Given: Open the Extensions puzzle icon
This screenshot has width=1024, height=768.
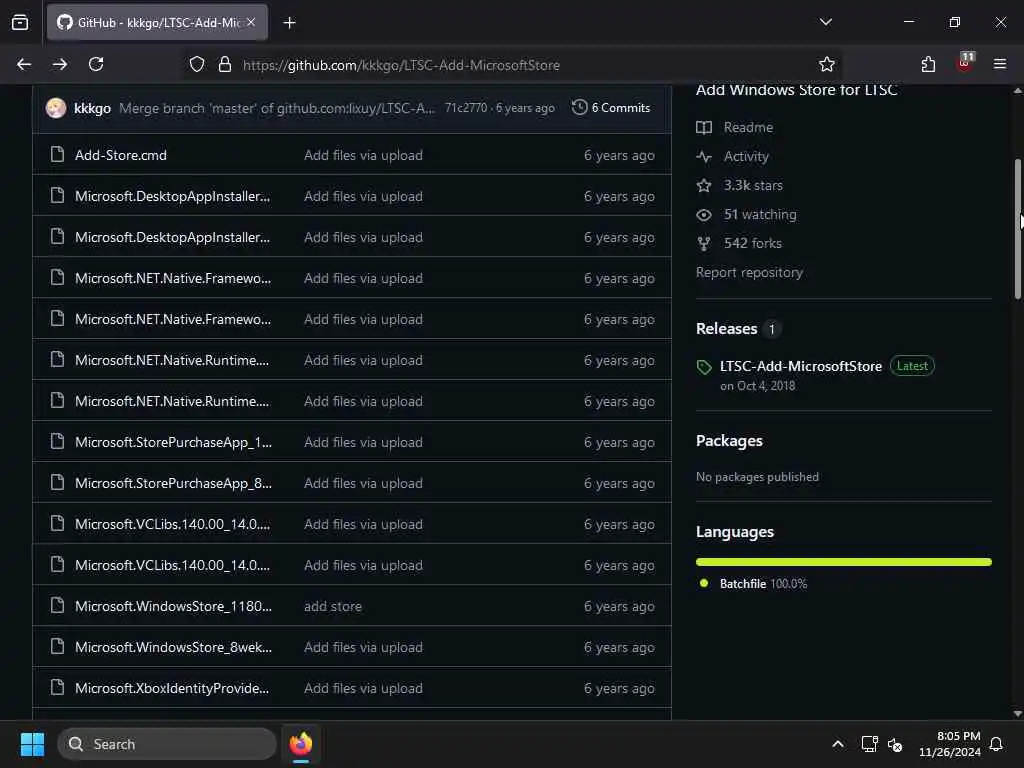Looking at the screenshot, I should coord(927,64).
